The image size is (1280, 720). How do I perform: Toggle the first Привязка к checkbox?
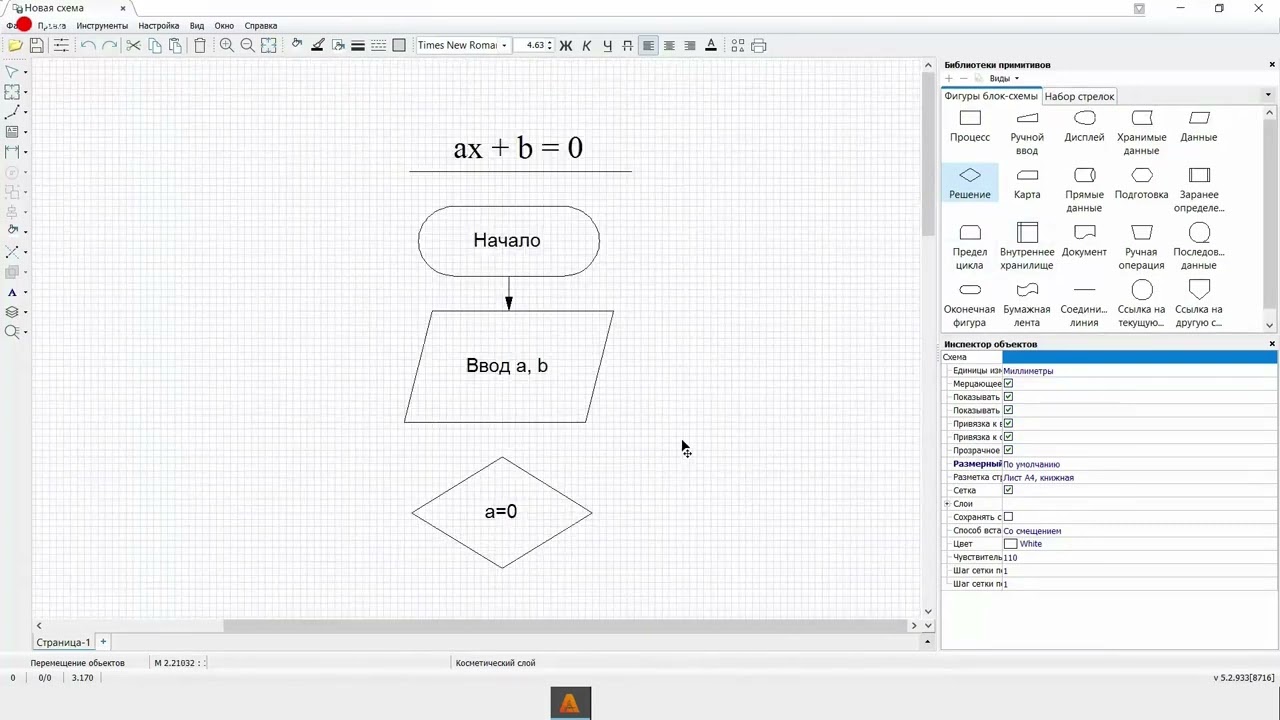pyautogui.click(x=1008, y=423)
